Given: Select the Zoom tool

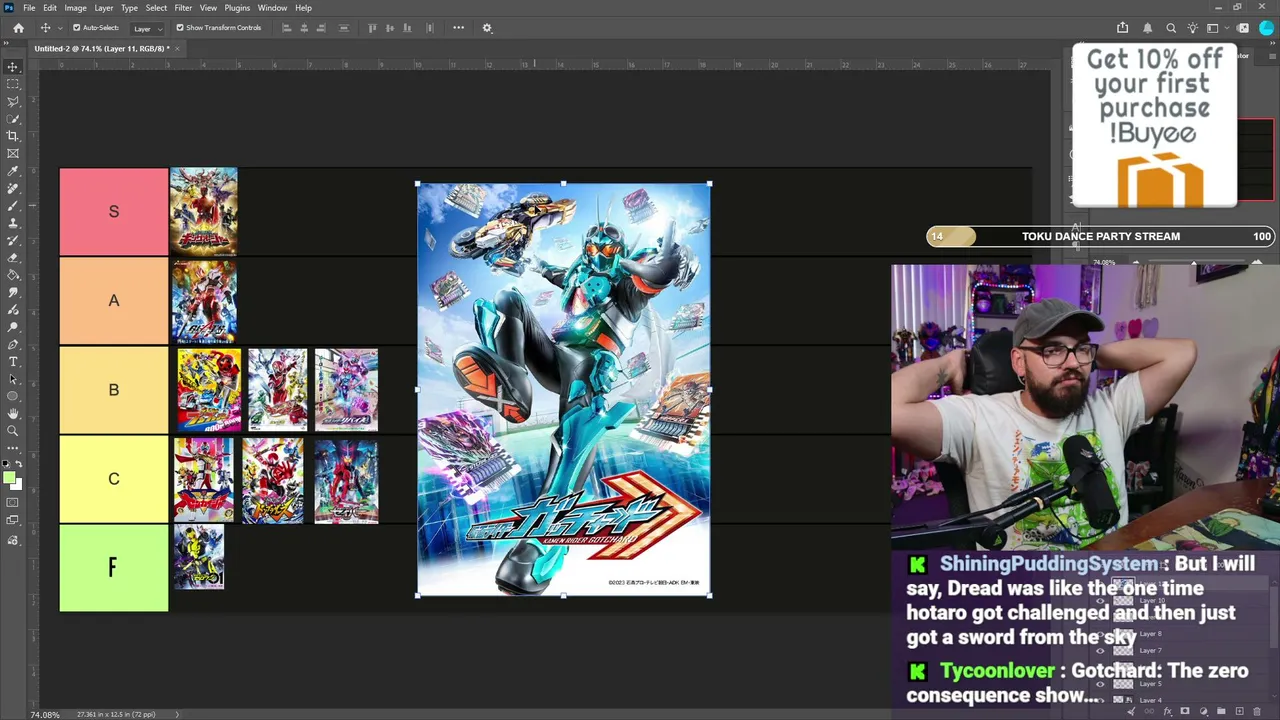Looking at the screenshot, I should (13, 431).
